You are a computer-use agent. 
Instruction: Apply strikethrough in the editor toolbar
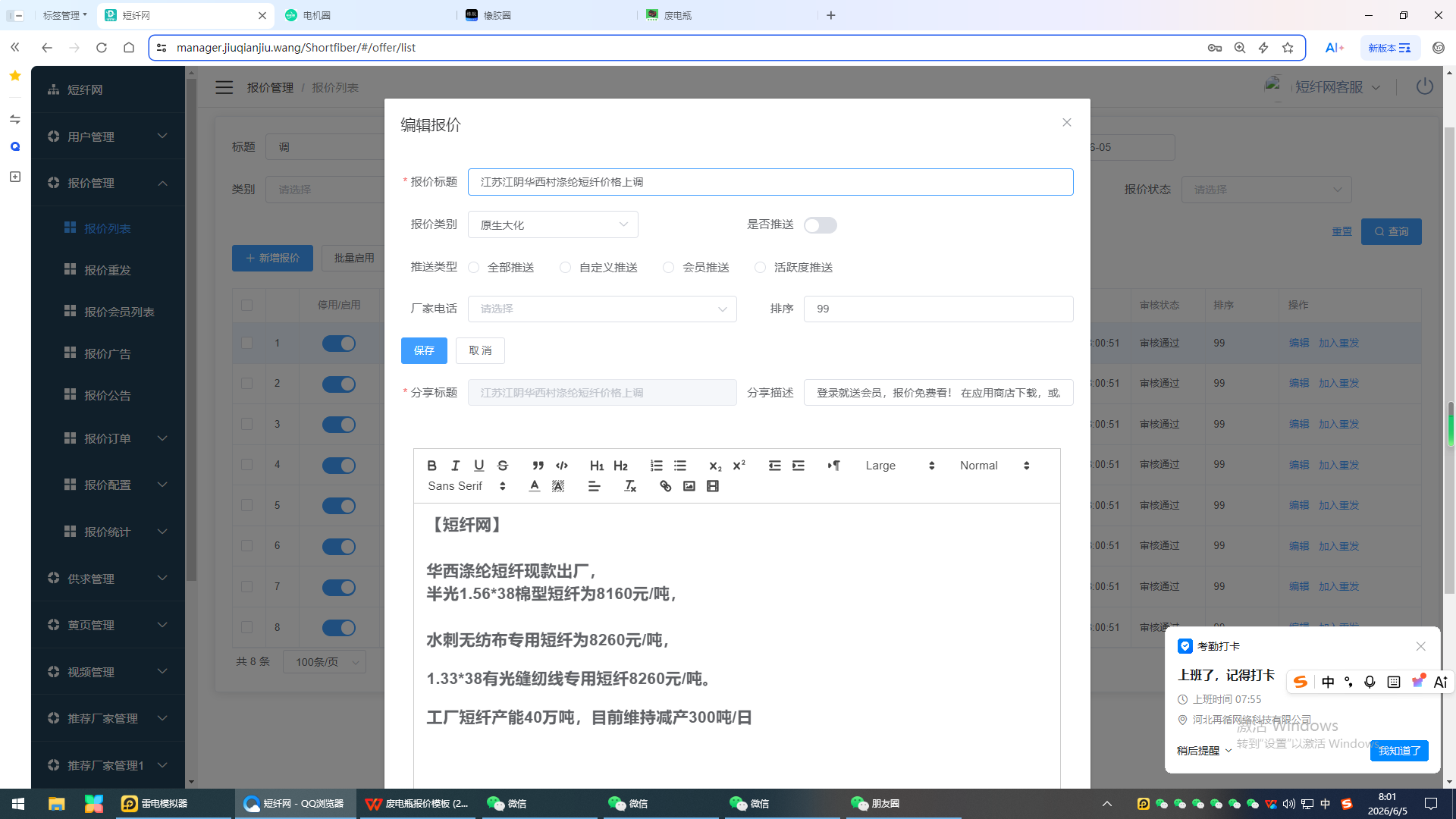pos(502,466)
